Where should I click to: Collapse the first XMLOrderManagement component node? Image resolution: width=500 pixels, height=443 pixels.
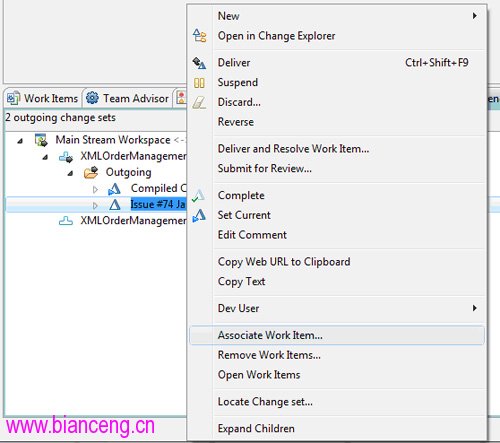45,157
